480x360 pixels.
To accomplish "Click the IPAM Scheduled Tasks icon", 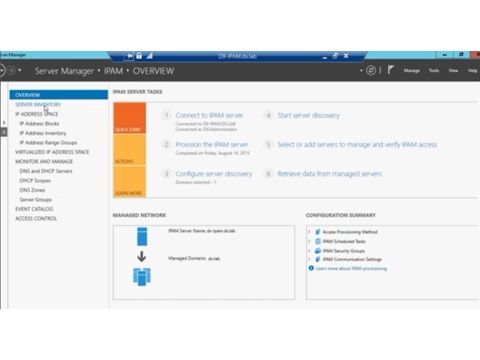I will tap(318, 241).
